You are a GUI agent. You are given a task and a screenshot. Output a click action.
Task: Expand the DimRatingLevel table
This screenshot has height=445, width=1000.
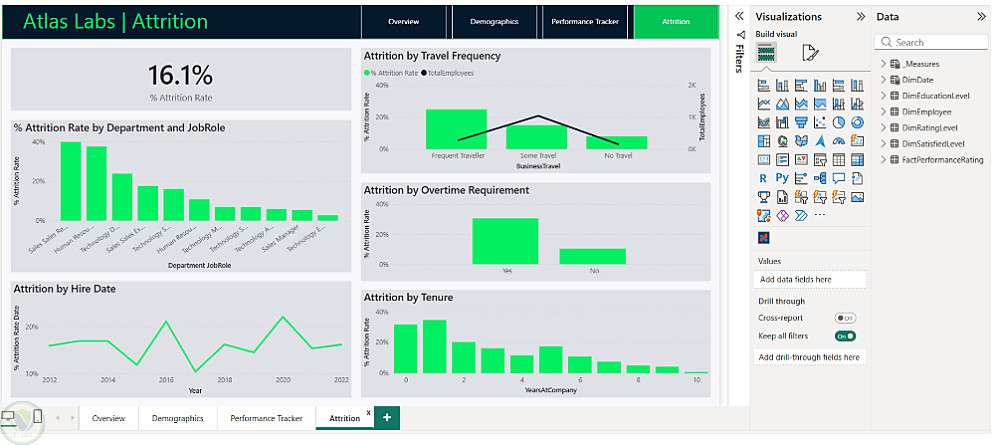coord(884,128)
